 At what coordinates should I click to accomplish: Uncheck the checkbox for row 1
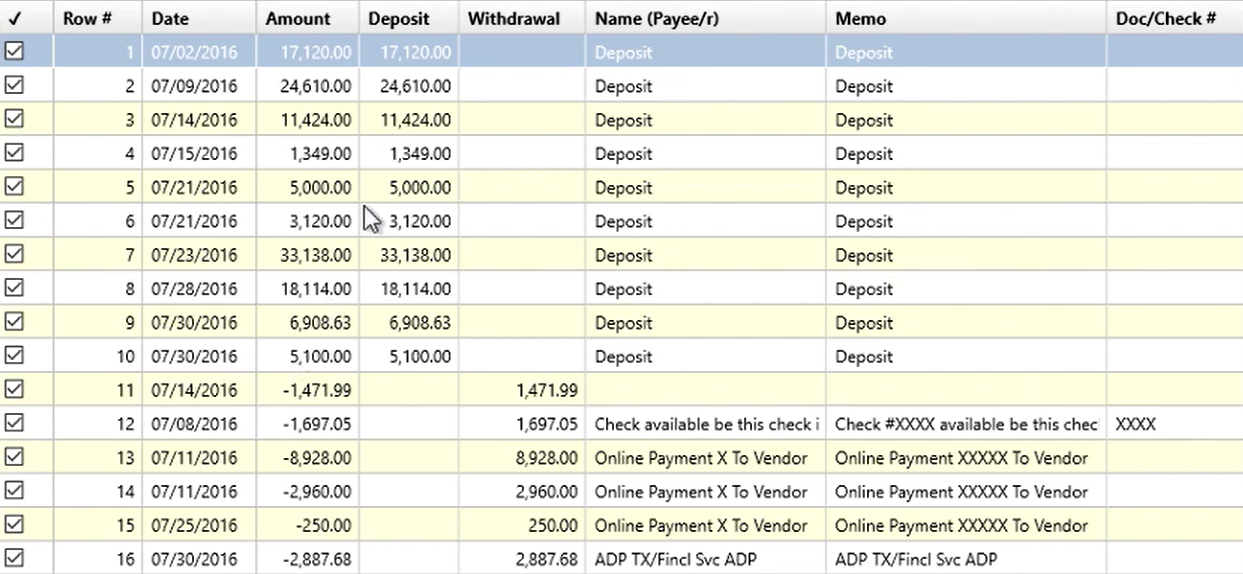tap(14, 51)
